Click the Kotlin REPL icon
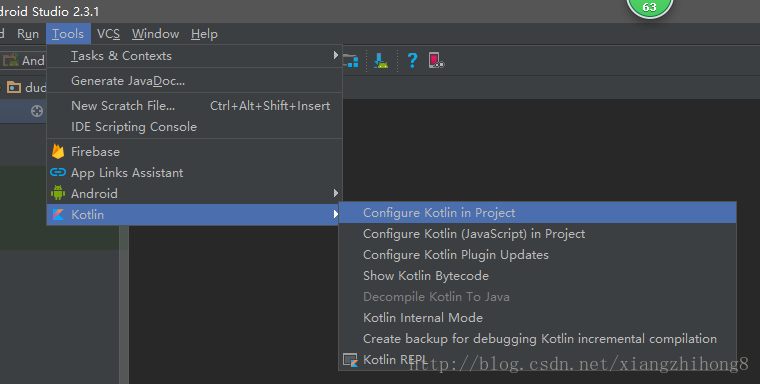This screenshot has height=384, width=760. pos(350,360)
